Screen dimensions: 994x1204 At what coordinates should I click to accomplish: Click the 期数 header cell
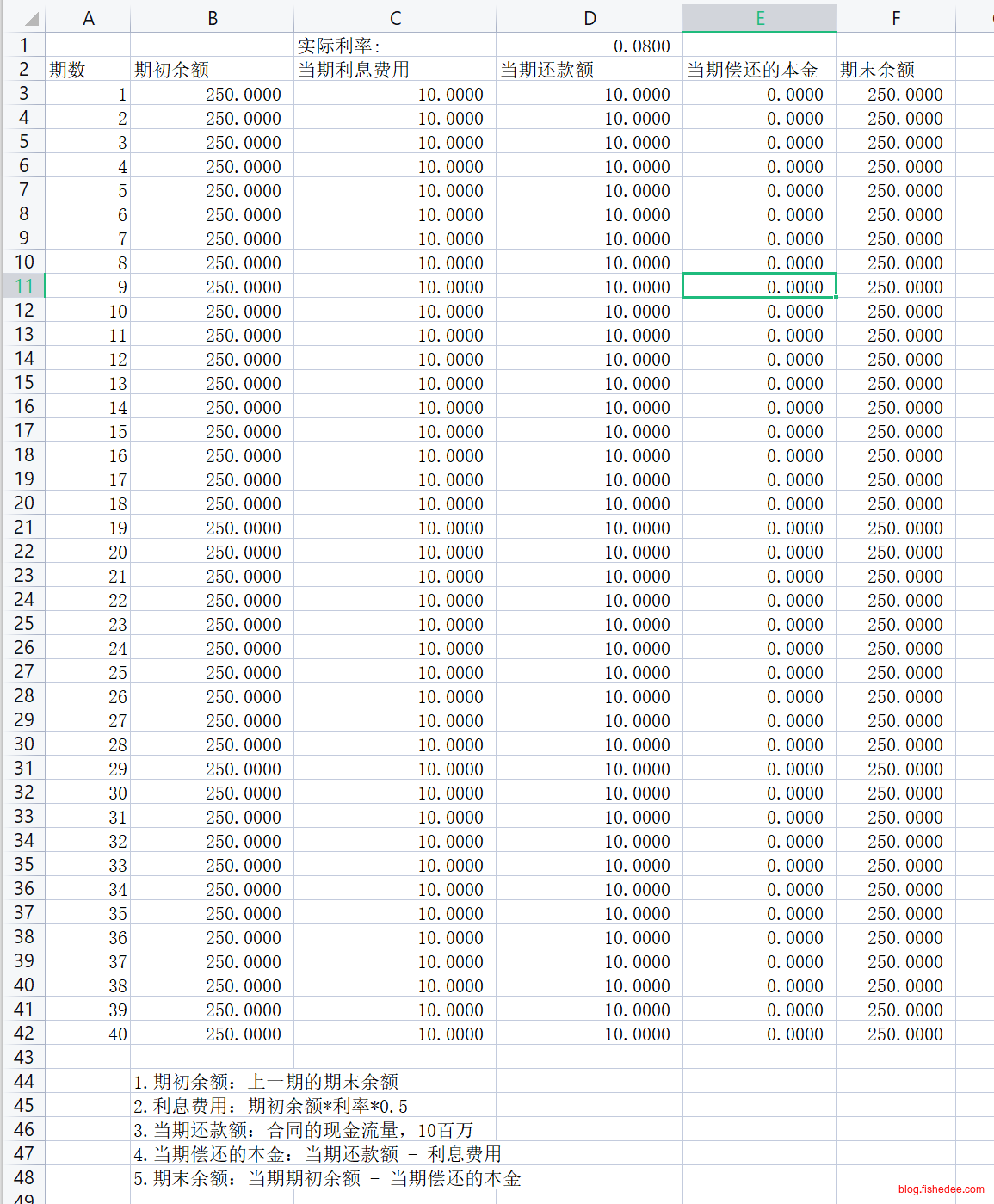pyautogui.click(x=88, y=70)
